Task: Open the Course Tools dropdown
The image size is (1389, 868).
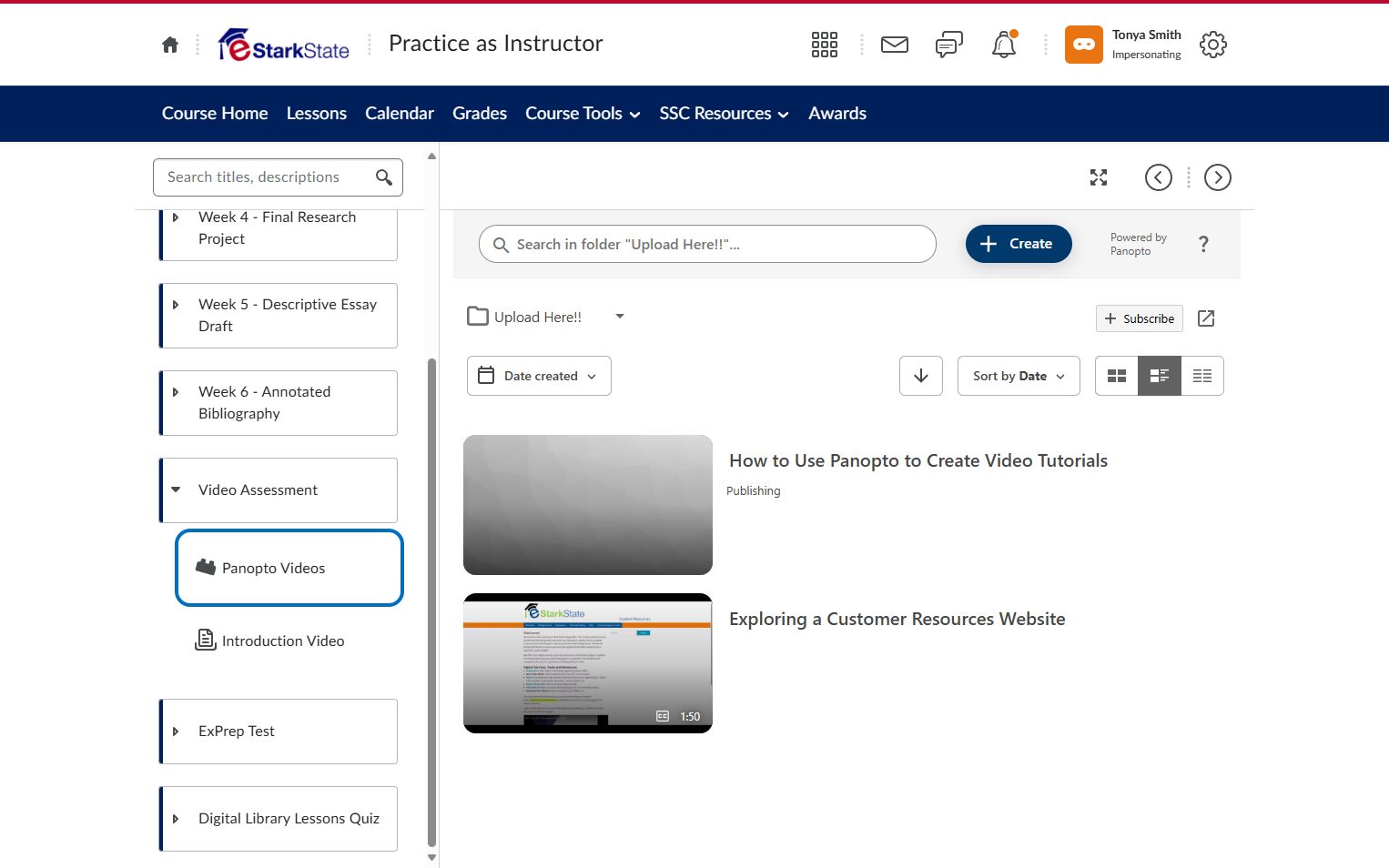Action: [583, 114]
